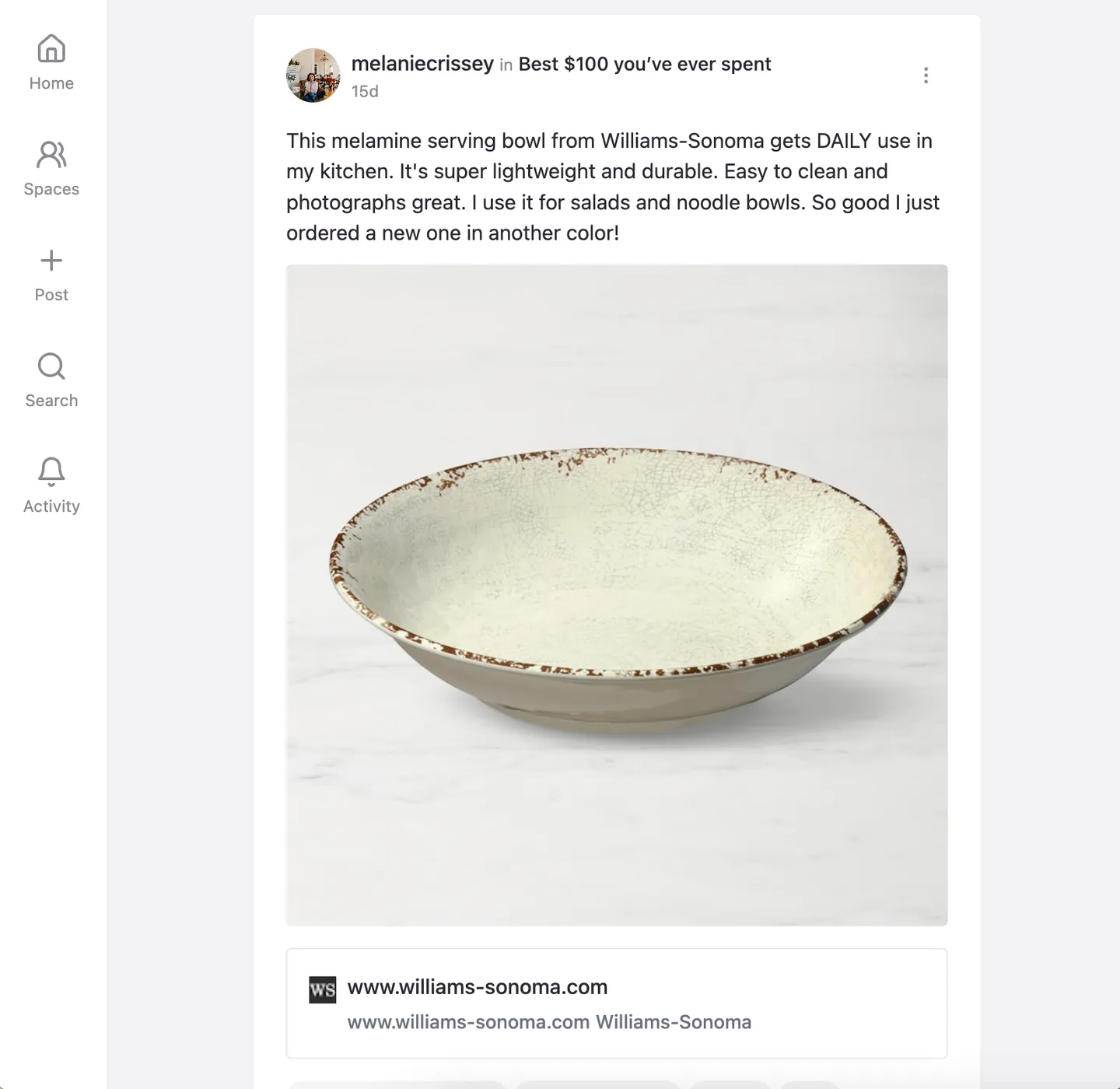Screen dimensions: 1120x1089
Task: Click the 15d timestamp on the post
Action: pos(366,90)
